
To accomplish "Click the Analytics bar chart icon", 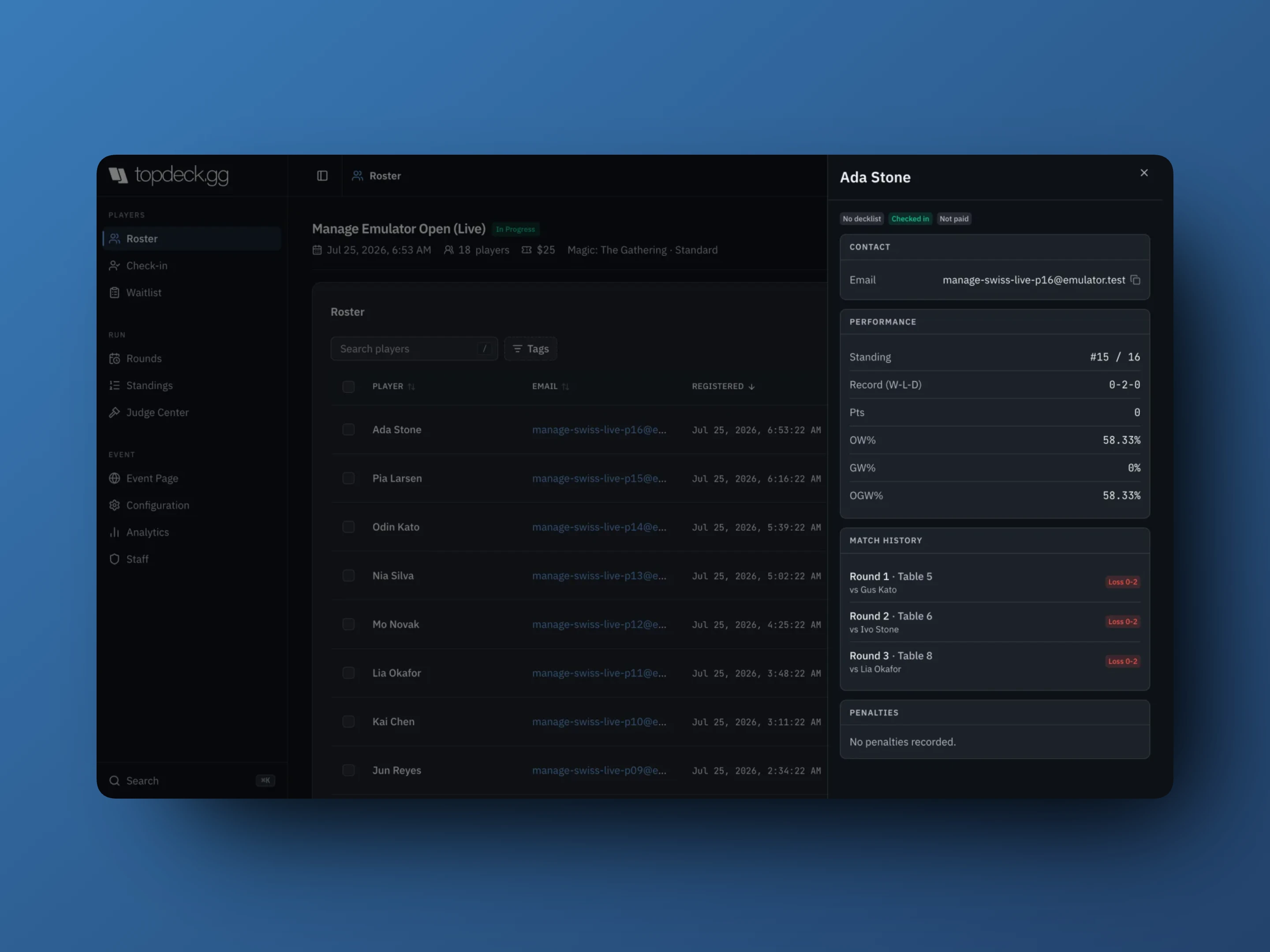I will 114,532.
